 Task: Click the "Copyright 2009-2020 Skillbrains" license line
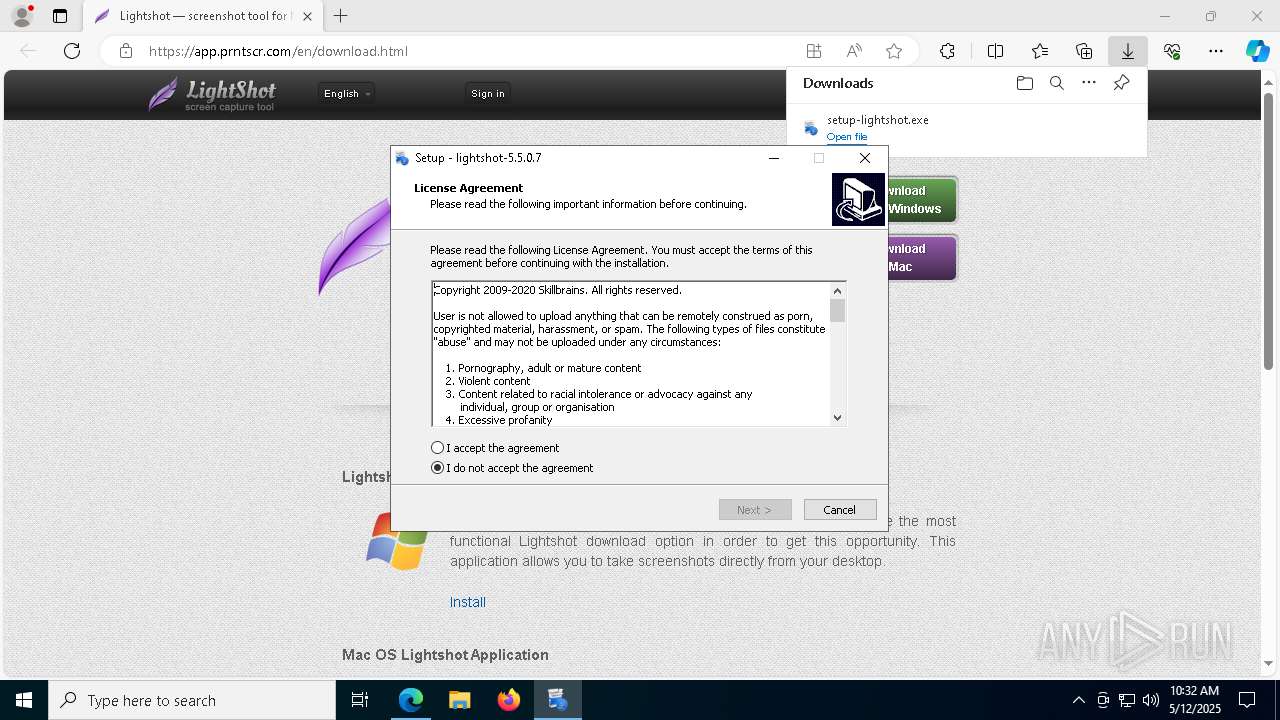(557, 290)
